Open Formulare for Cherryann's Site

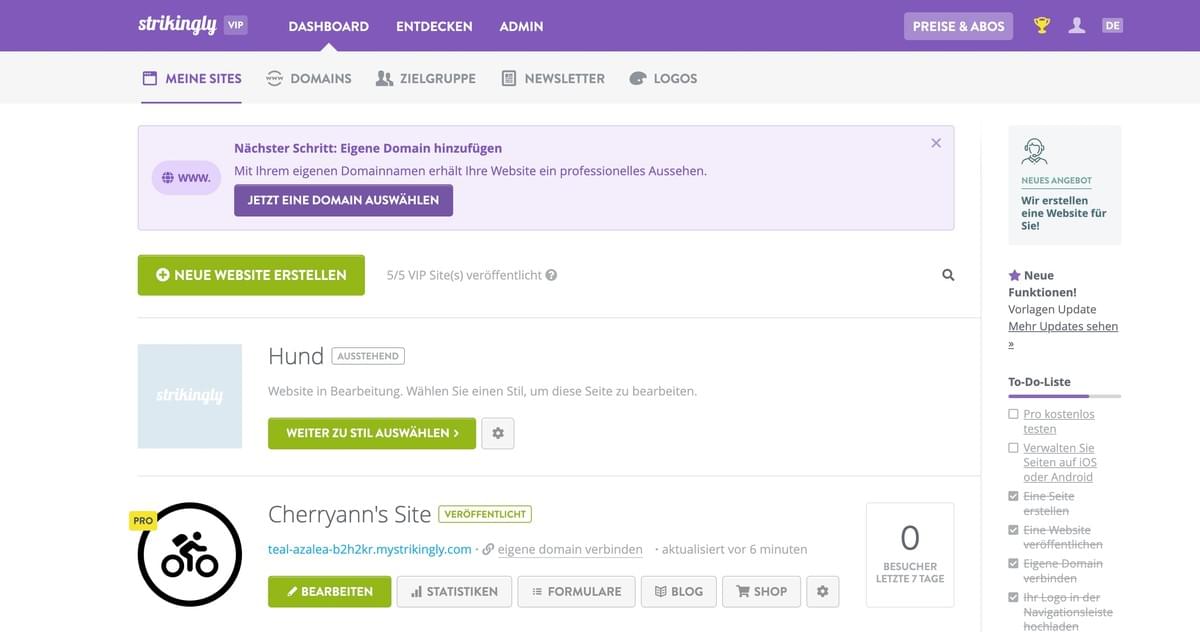576,591
